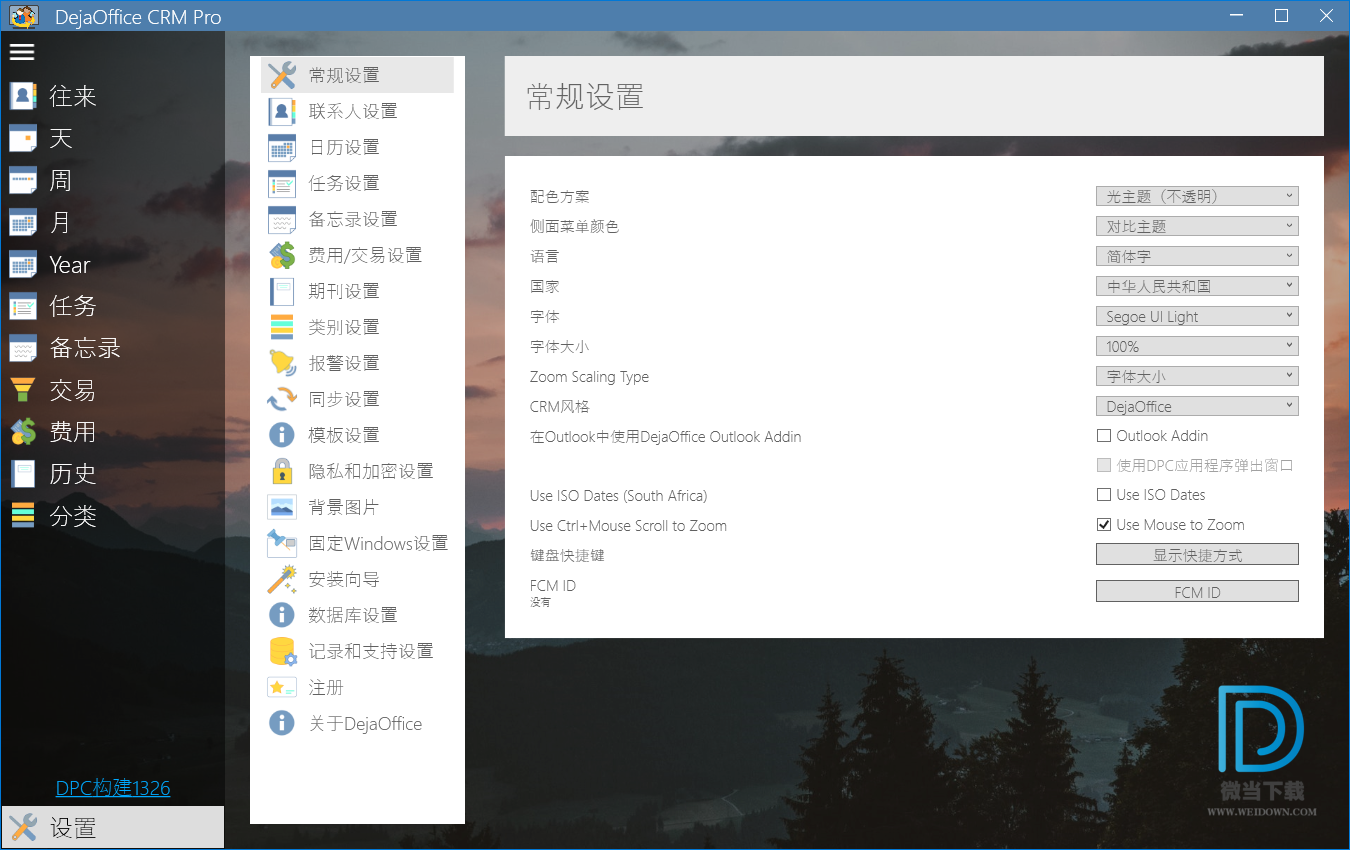Open the 任务 tasks icon in sidebar

23,306
